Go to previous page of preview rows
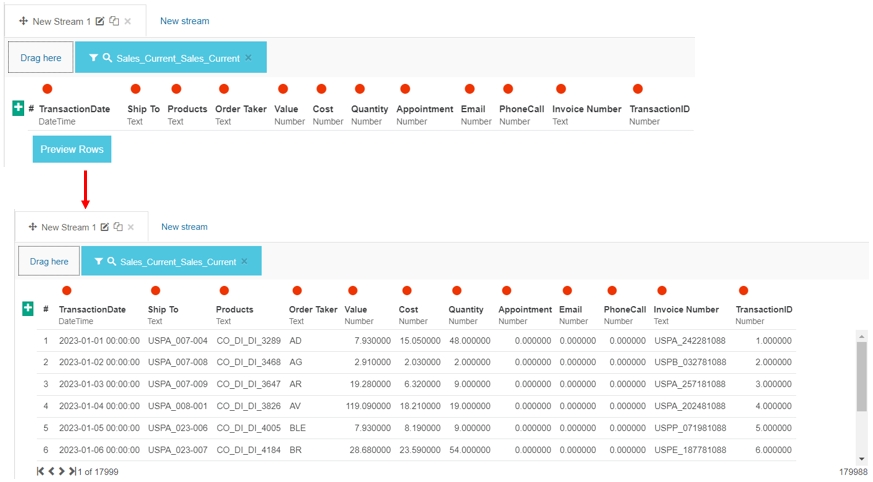873x482 pixels. coord(51,471)
